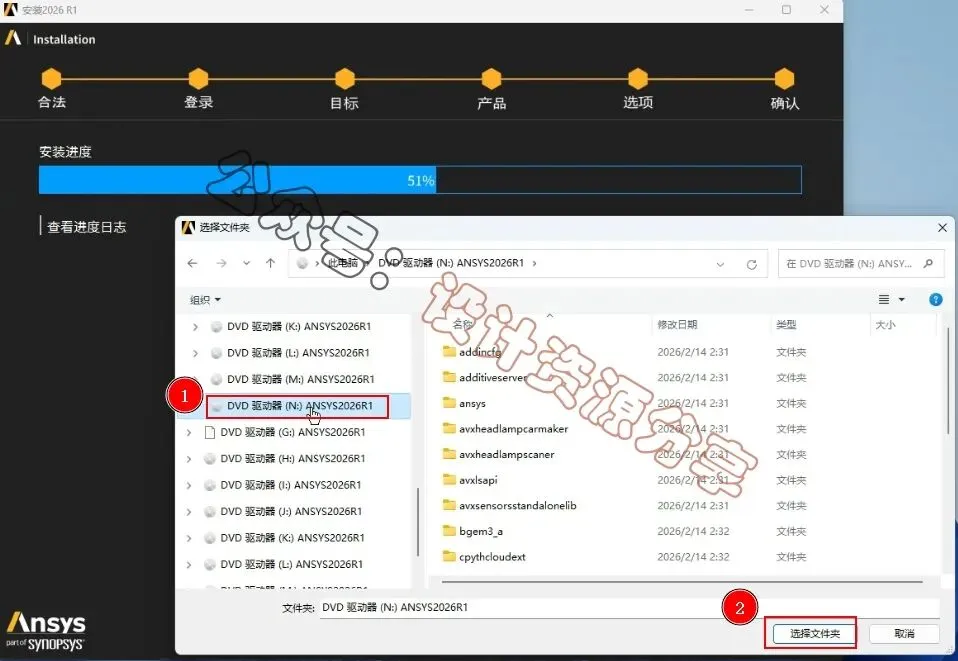Go up one folder level with the up arrow

point(271,263)
